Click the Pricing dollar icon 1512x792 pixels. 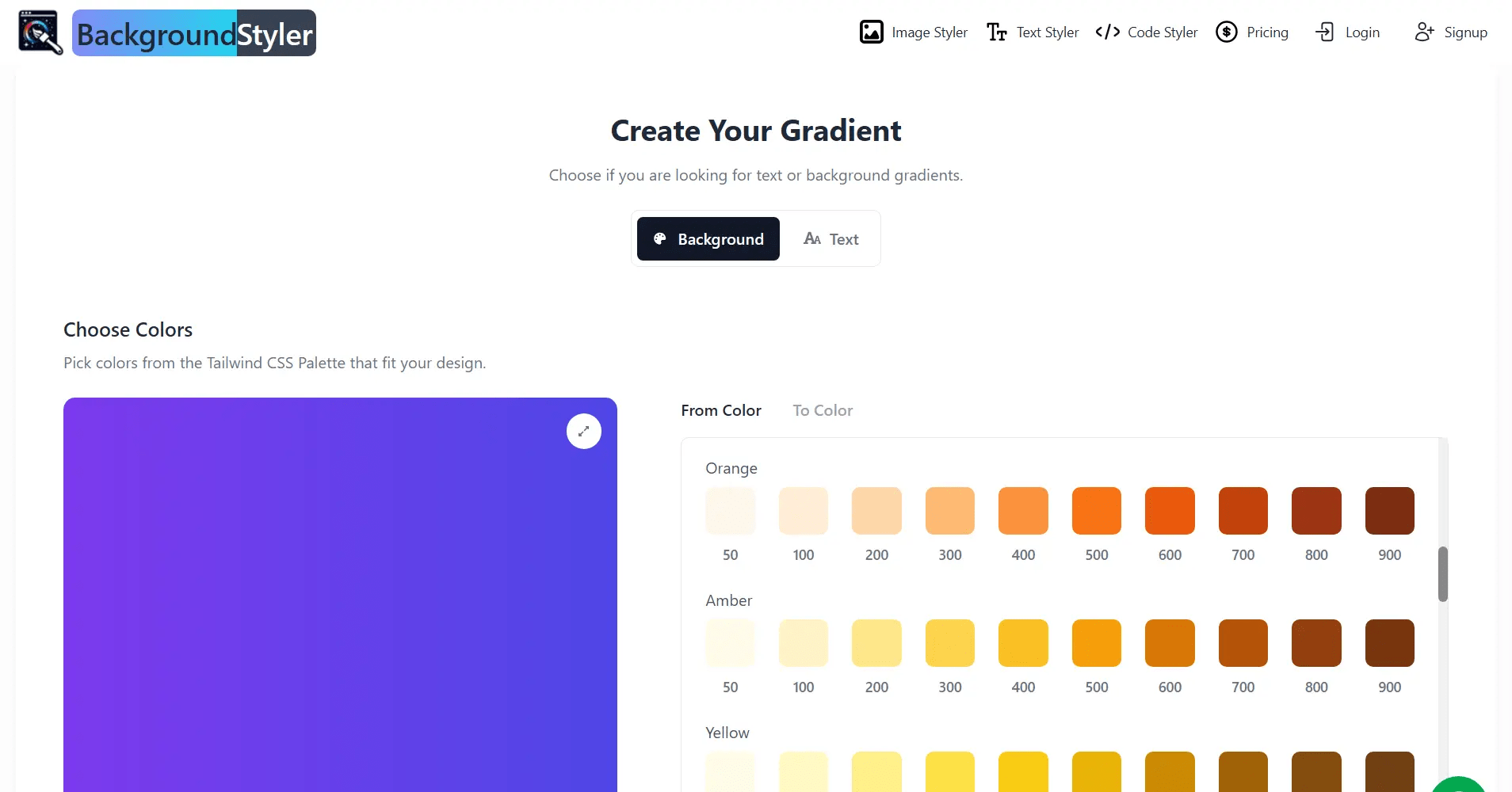click(x=1226, y=32)
